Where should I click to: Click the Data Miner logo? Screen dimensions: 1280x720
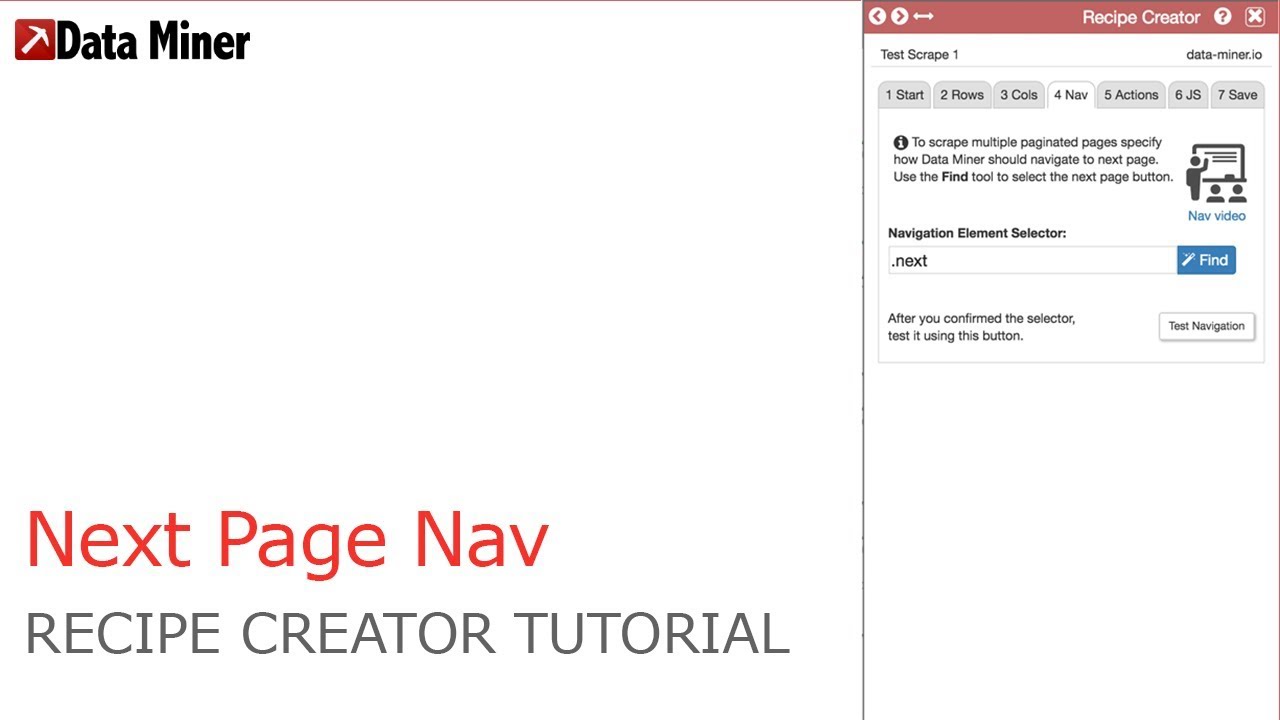[133, 41]
